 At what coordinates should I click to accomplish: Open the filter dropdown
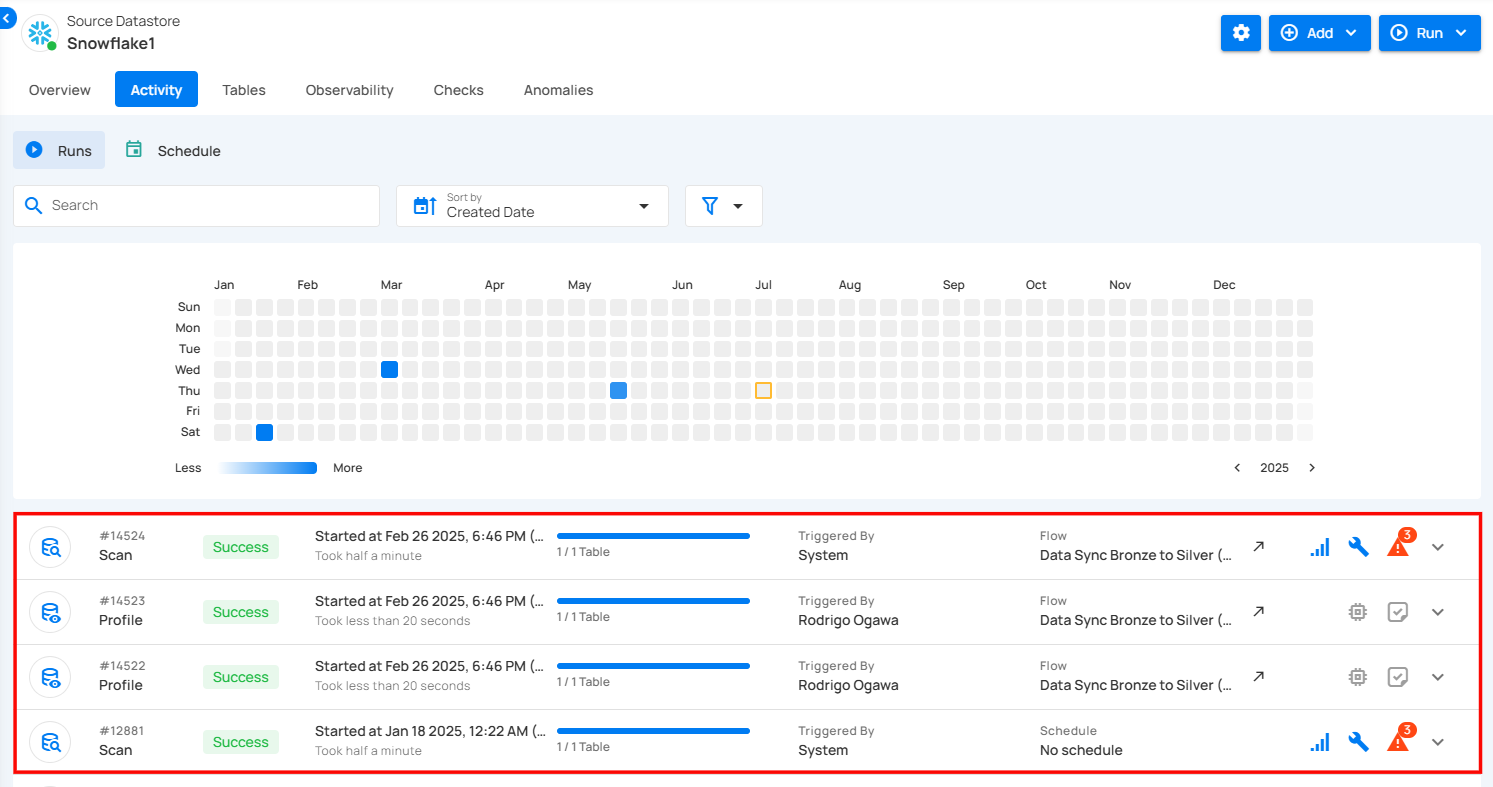(x=723, y=206)
